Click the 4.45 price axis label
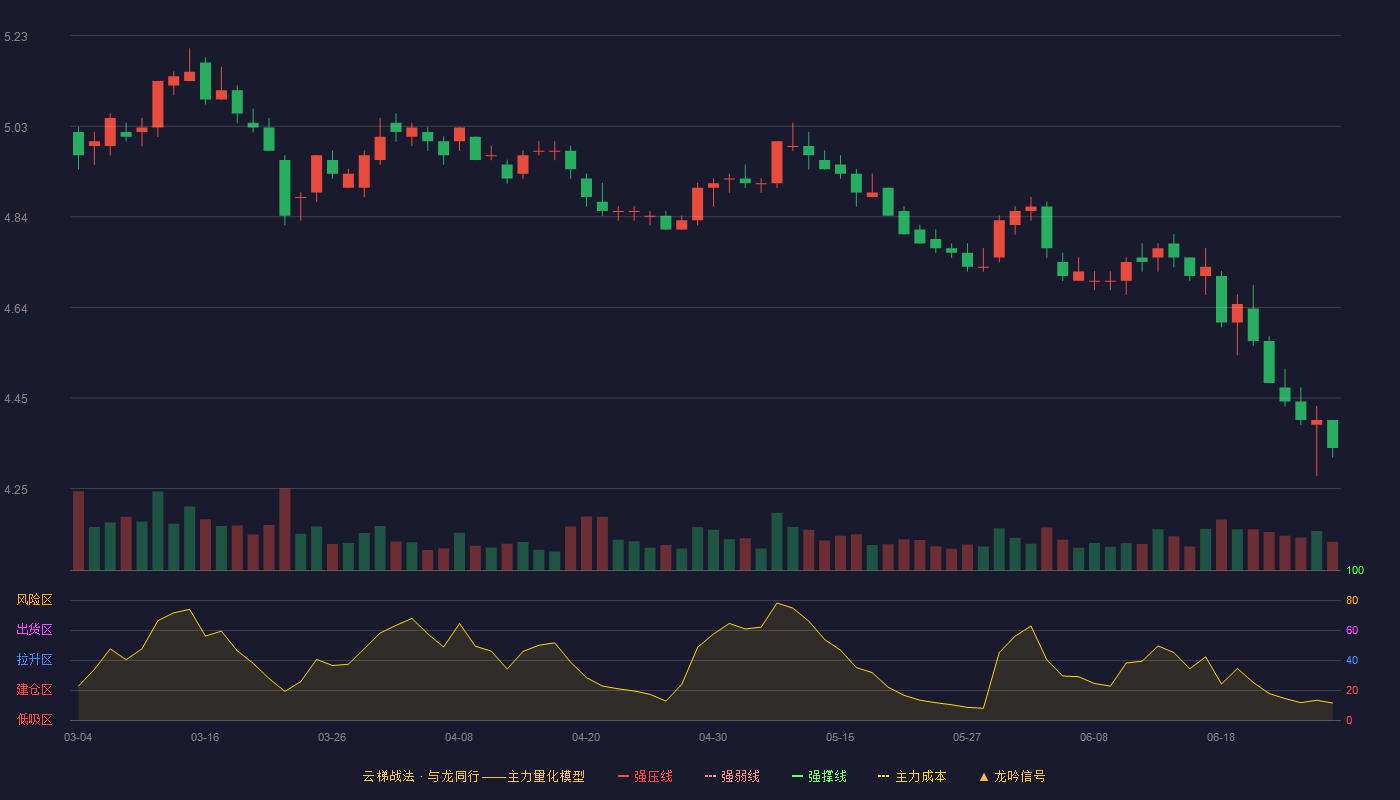This screenshot has height=800, width=1400. point(16,400)
